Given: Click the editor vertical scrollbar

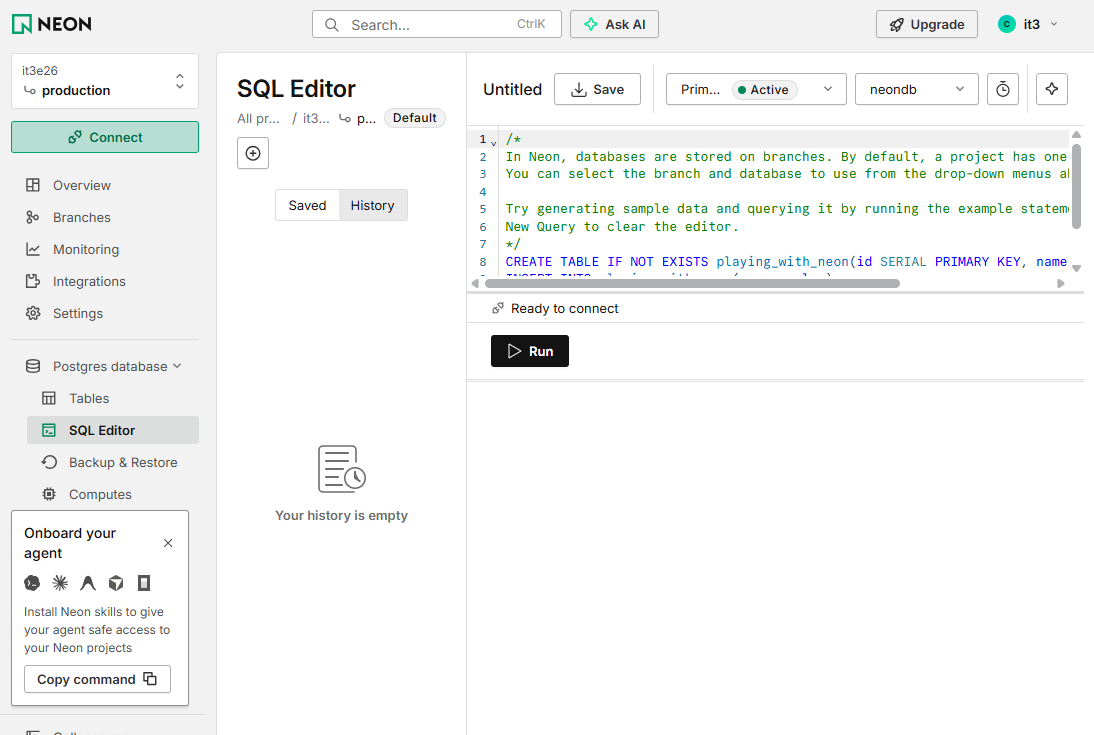Looking at the screenshot, I should tap(1076, 186).
